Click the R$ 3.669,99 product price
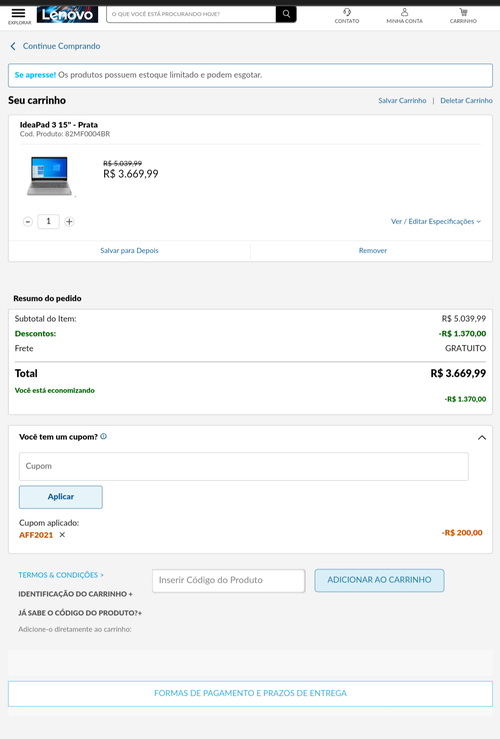 click(131, 174)
